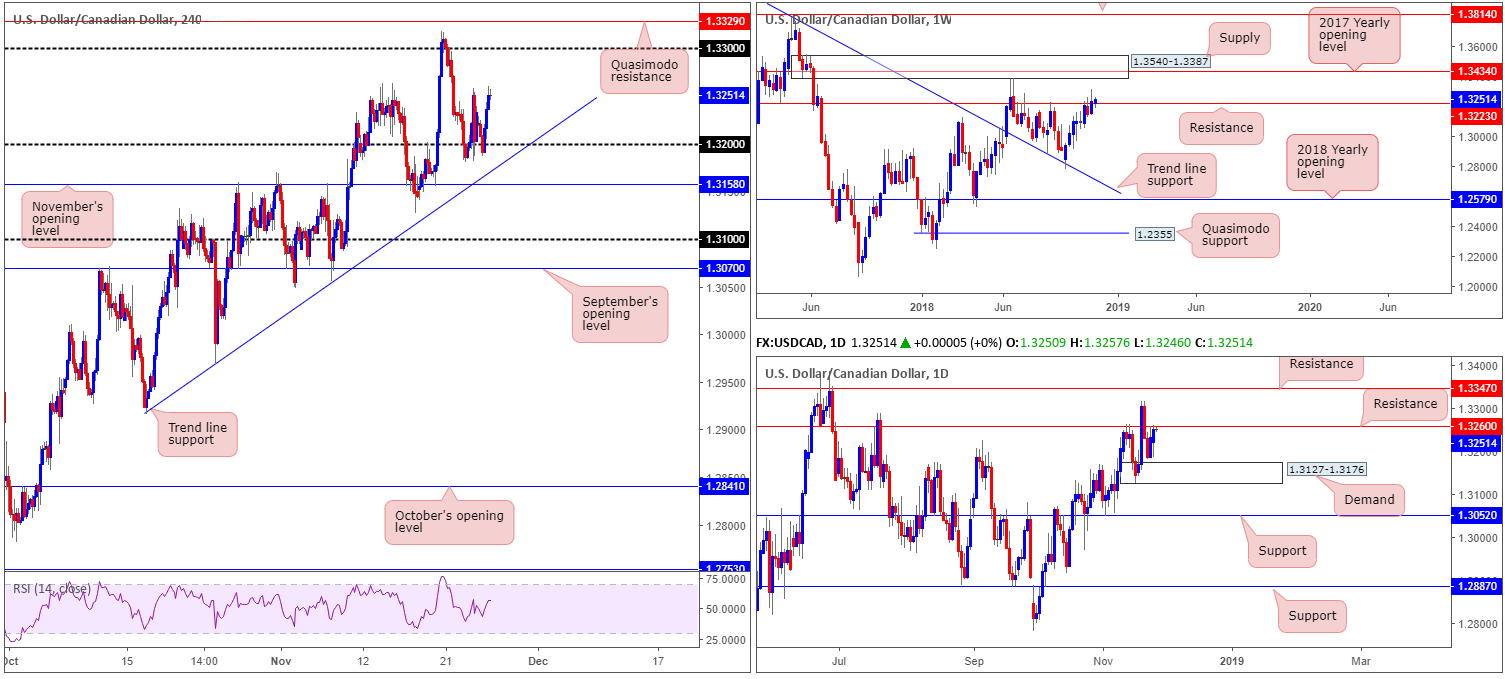Click the 14:00 marker on 240 time axis

point(203,661)
